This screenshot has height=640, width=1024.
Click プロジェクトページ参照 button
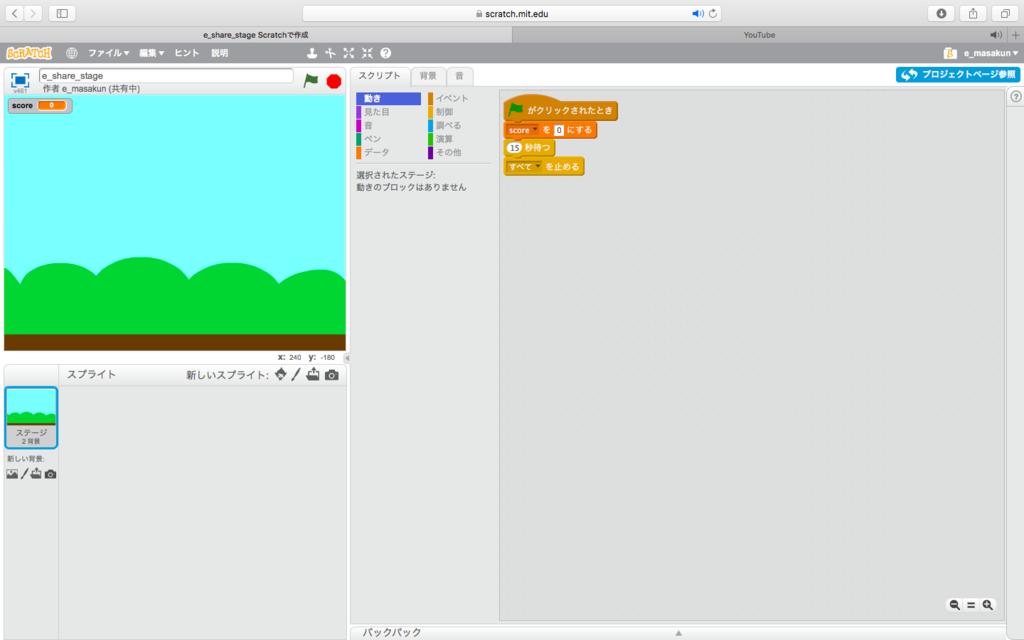(957, 74)
